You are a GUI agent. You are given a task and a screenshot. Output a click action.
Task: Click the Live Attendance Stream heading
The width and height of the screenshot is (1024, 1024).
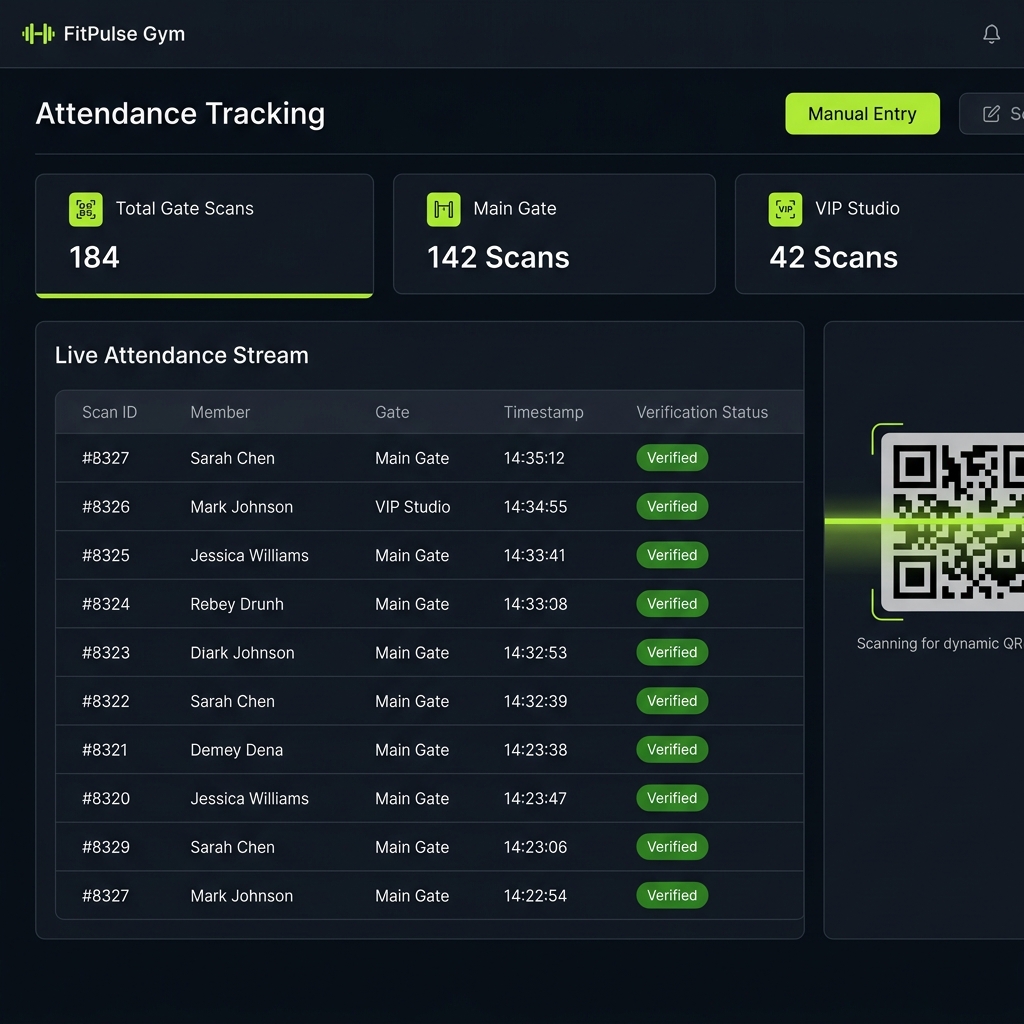click(x=182, y=355)
